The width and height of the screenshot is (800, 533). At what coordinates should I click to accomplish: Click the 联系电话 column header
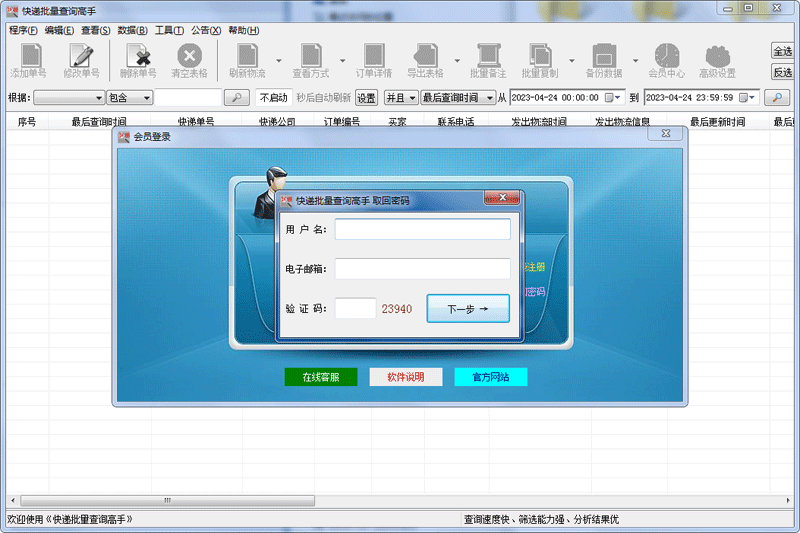point(456,122)
